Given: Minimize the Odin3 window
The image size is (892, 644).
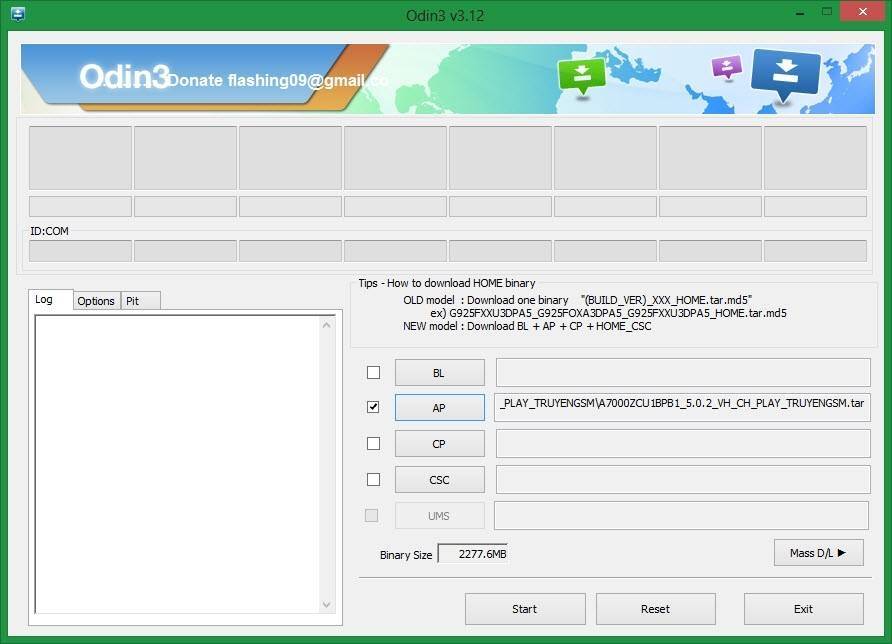Looking at the screenshot, I should click(x=800, y=13).
